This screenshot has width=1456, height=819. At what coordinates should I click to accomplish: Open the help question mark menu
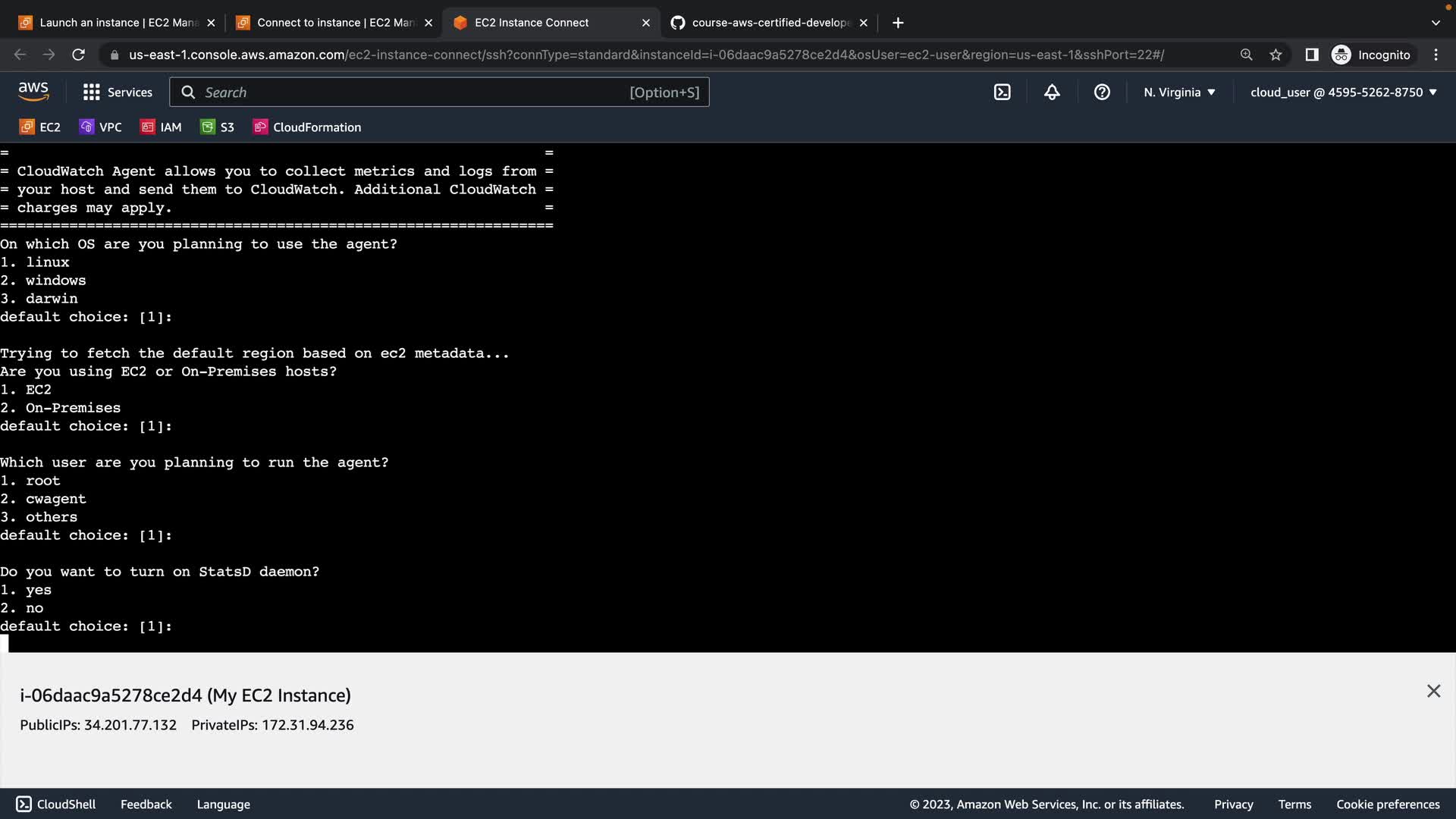click(x=1102, y=93)
